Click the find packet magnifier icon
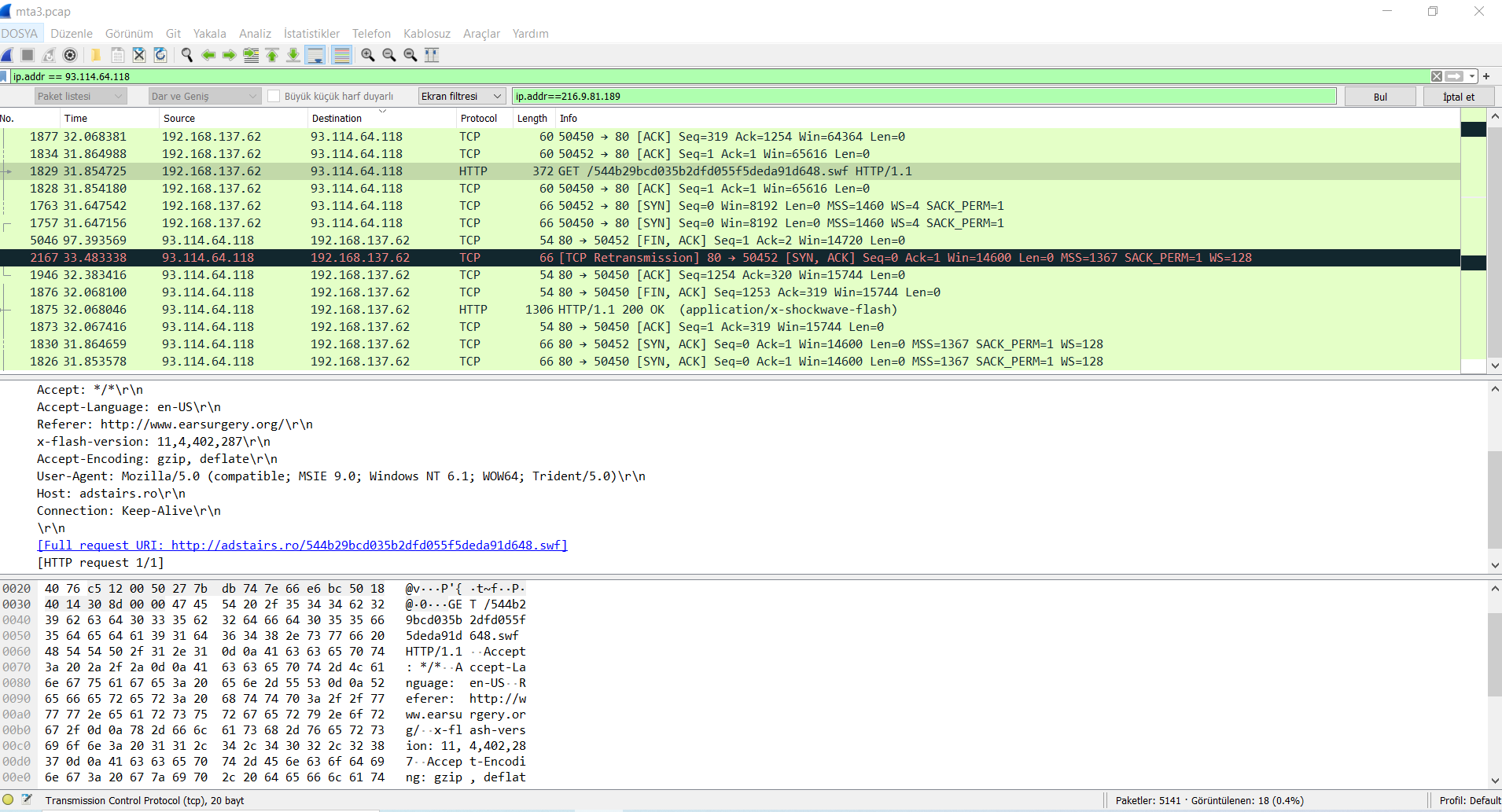This screenshot has width=1502, height=812. coord(186,55)
